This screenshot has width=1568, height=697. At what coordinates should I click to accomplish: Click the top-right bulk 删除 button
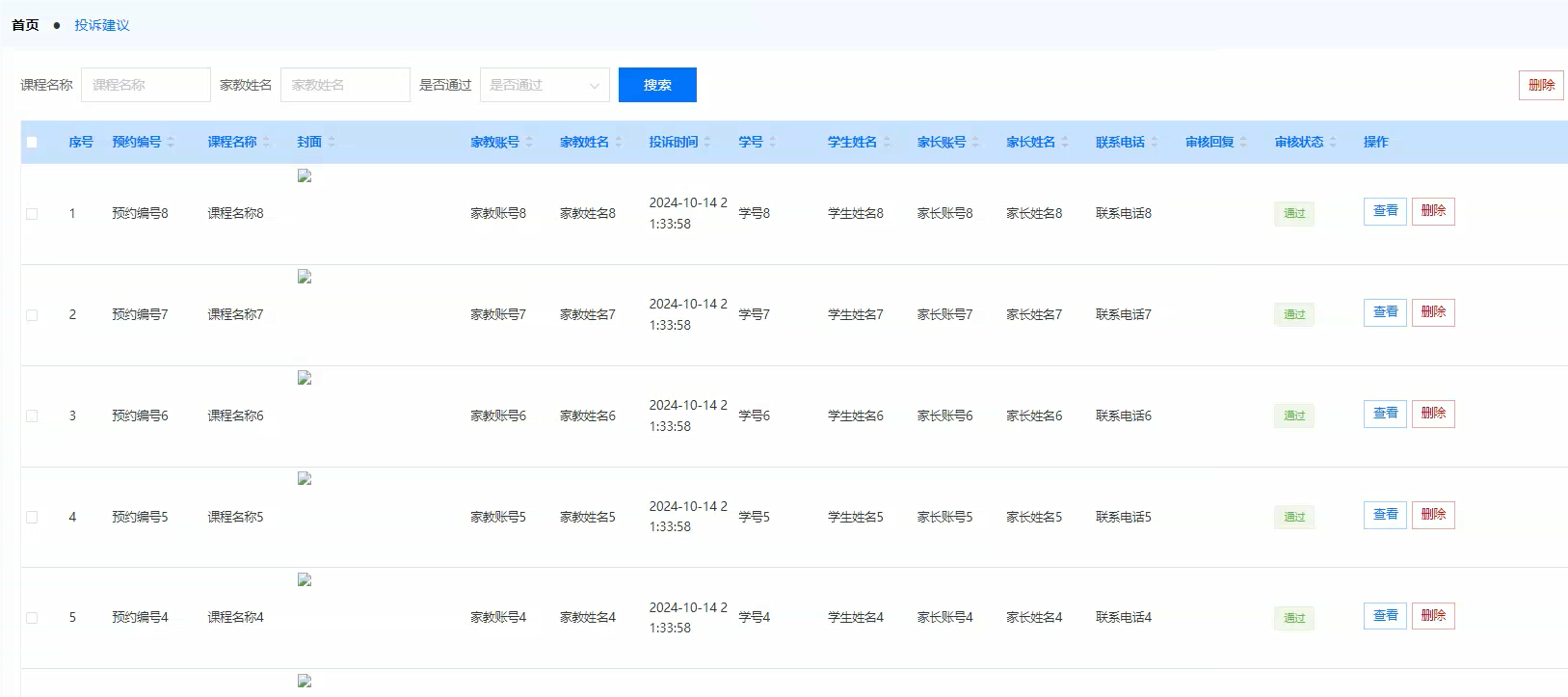pyautogui.click(x=1541, y=85)
